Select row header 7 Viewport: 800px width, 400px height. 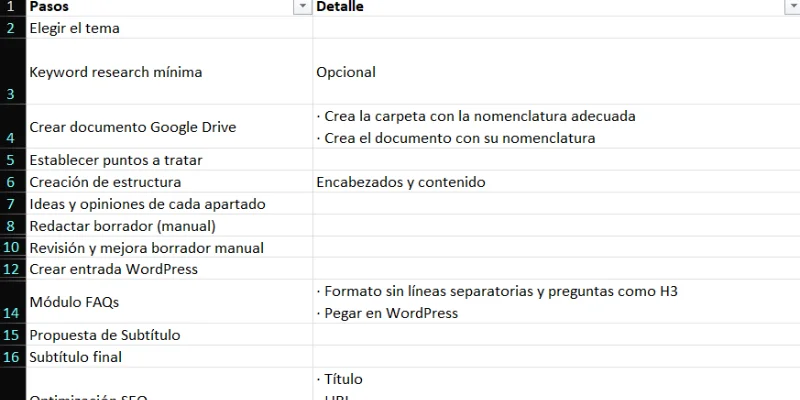click(x=13, y=204)
